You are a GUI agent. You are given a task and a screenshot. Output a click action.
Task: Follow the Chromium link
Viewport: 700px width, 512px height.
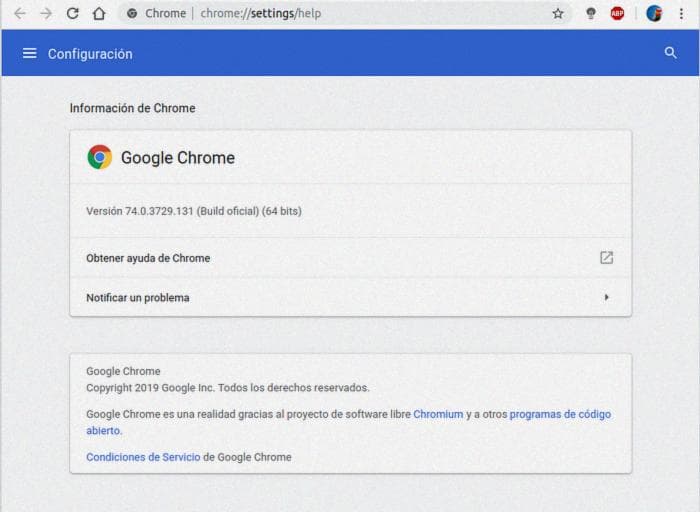438,414
